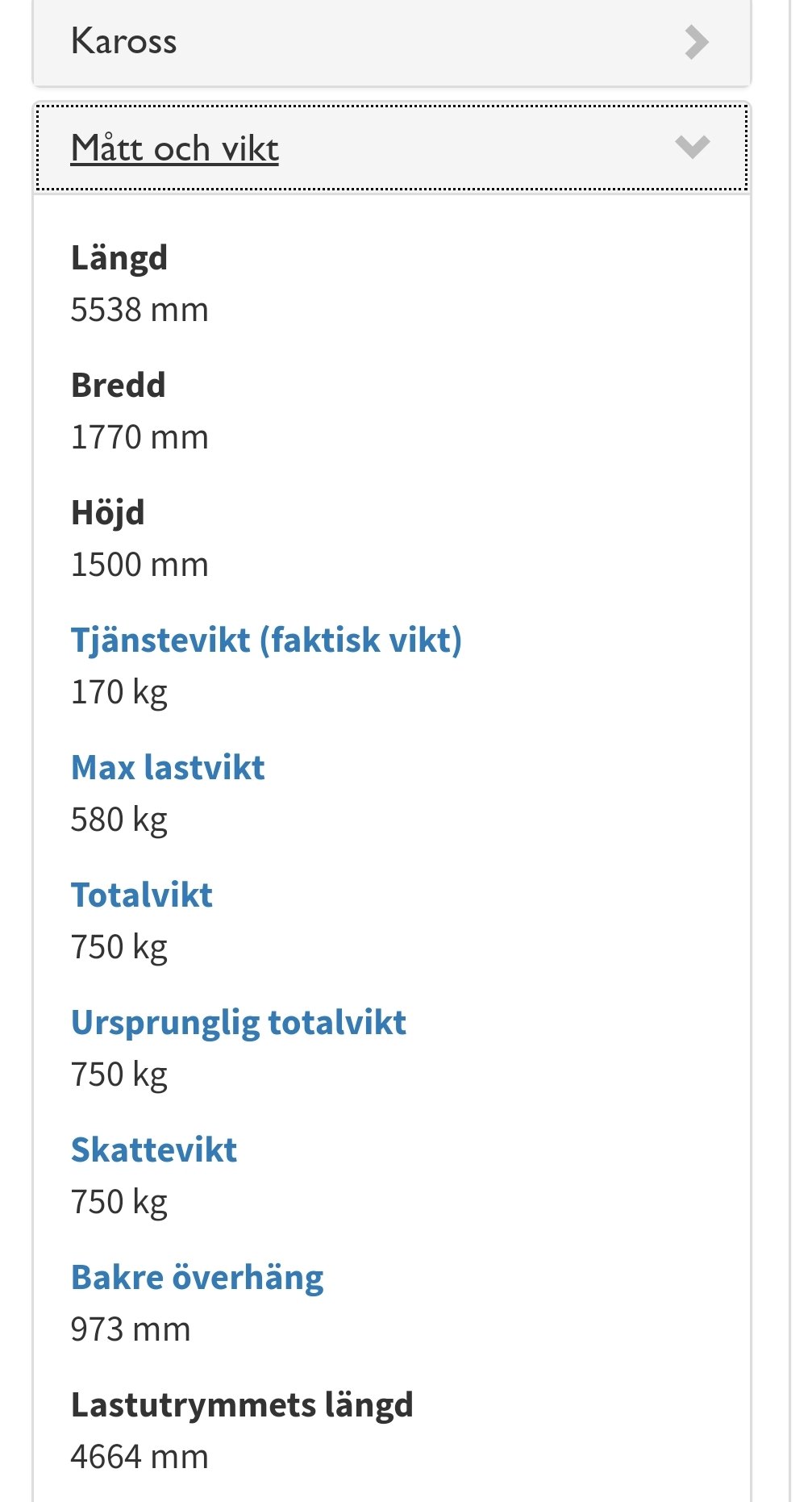Click the right chevron icon beside Kaross
This screenshot has width=812, height=1502.
pos(696,42)
